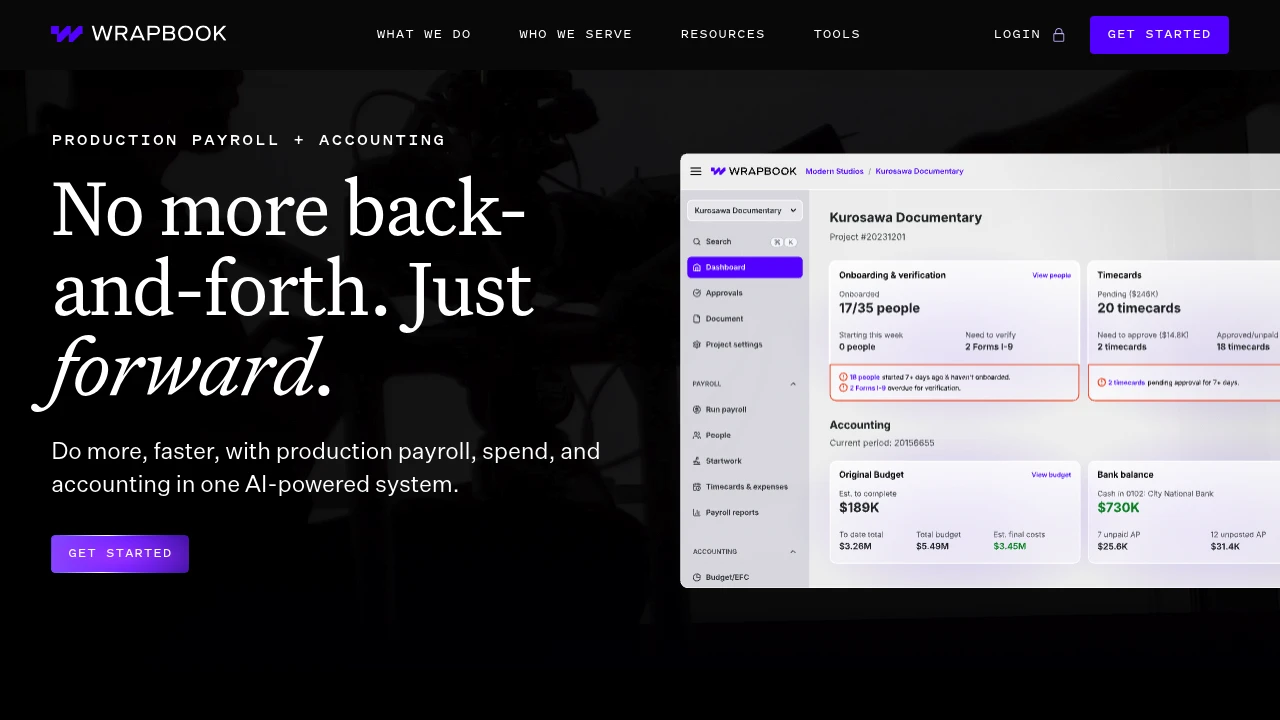Click Timecards & expenses label in sidebar
Viewport: 1280px width, 720px height.
pyautogui.click(x=747, y=487)
